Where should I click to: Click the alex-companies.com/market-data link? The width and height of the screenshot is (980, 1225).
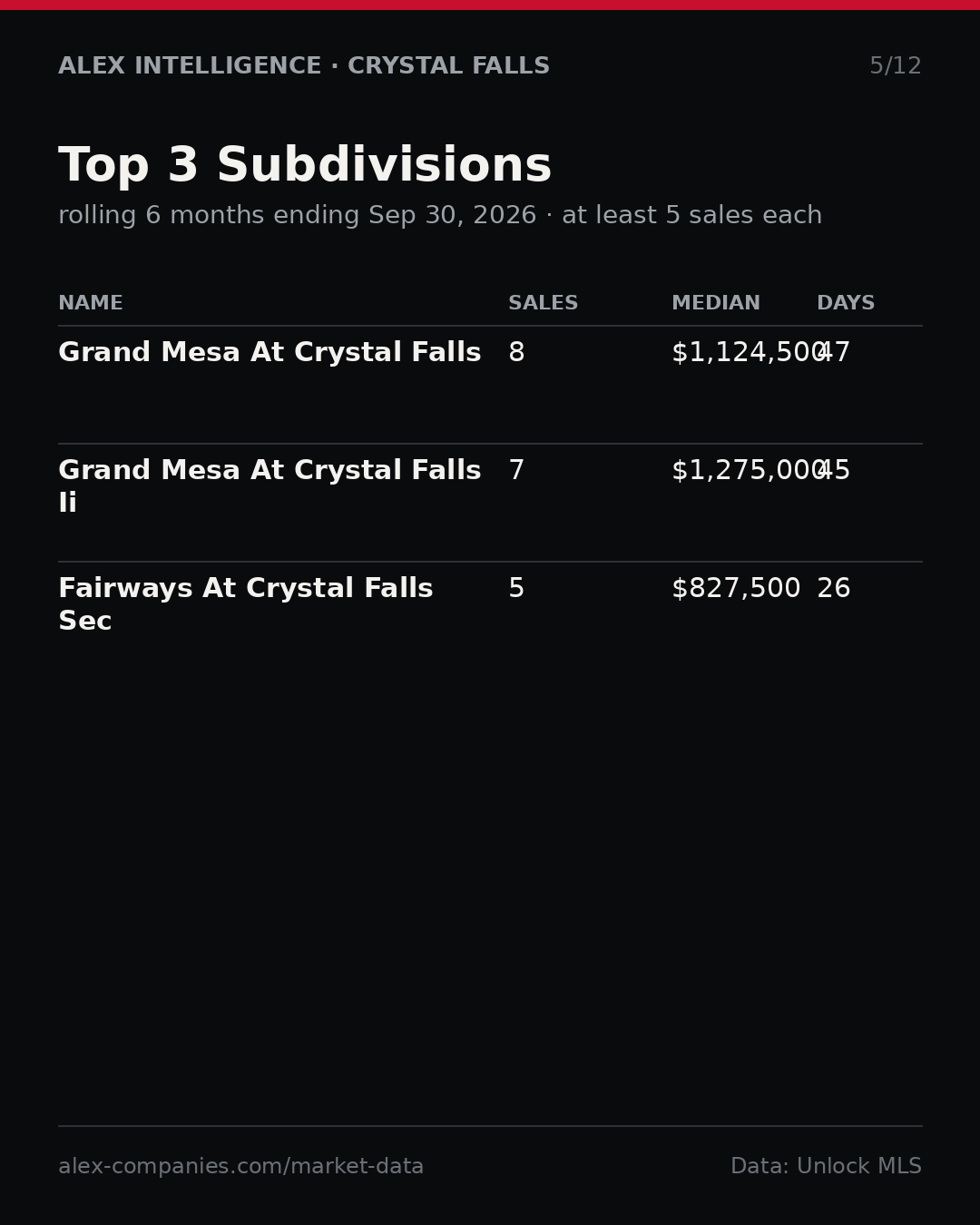tap(240, 1167)
